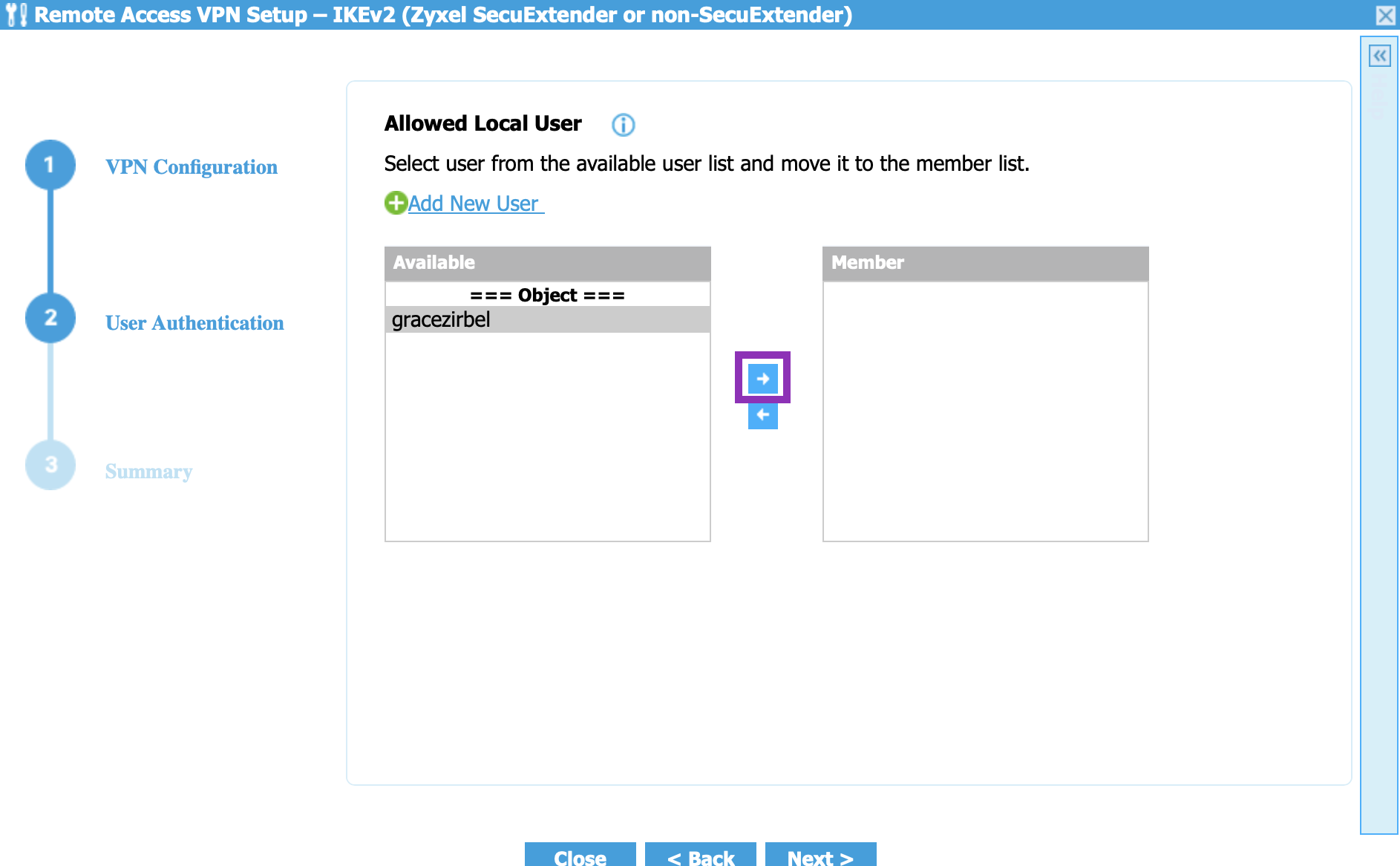This screenshot has width=1400, height=866.
Task: Click the wizard icon in the title bar
Action: coord(16,14)
